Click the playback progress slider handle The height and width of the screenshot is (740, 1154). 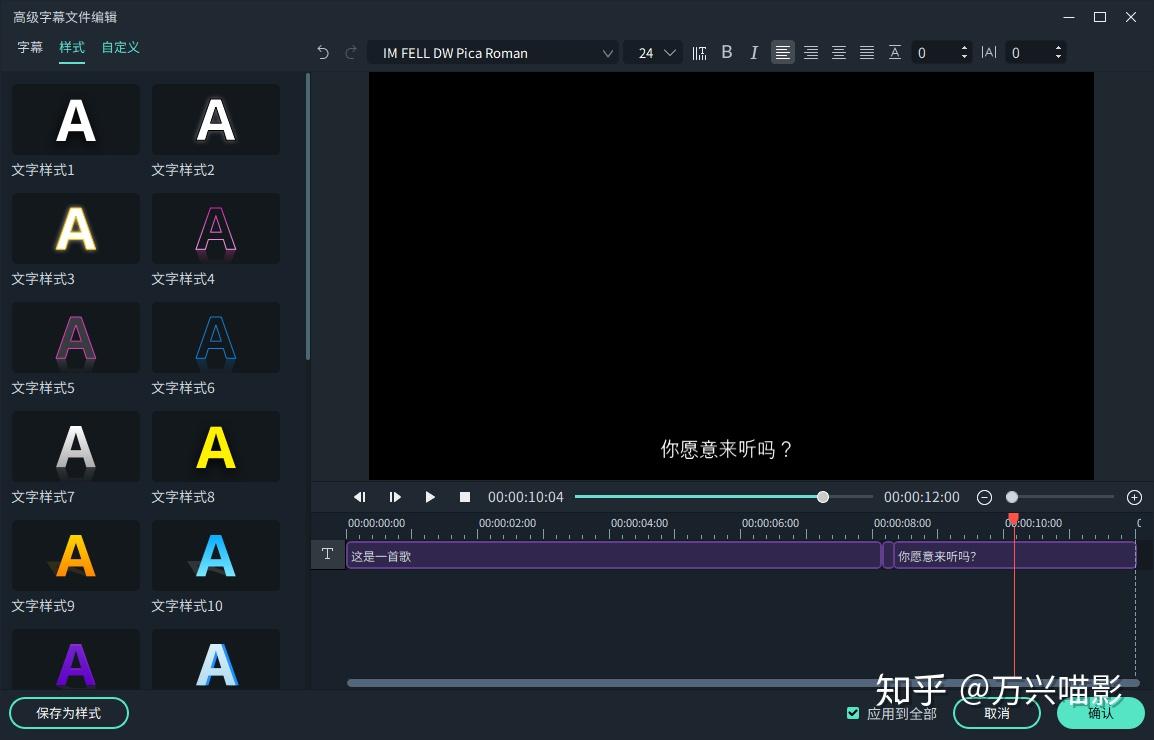coord(823,497)
